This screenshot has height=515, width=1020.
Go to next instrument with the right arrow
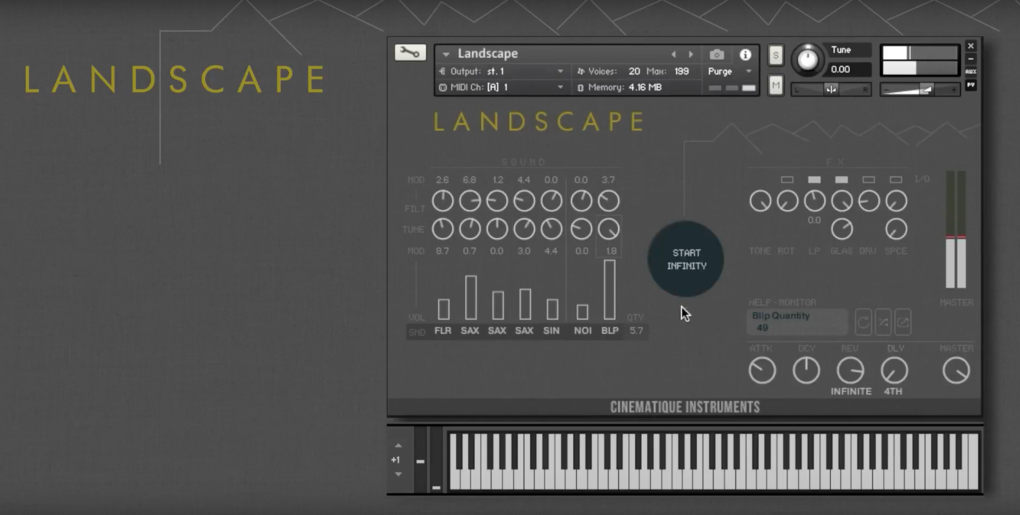691,55
